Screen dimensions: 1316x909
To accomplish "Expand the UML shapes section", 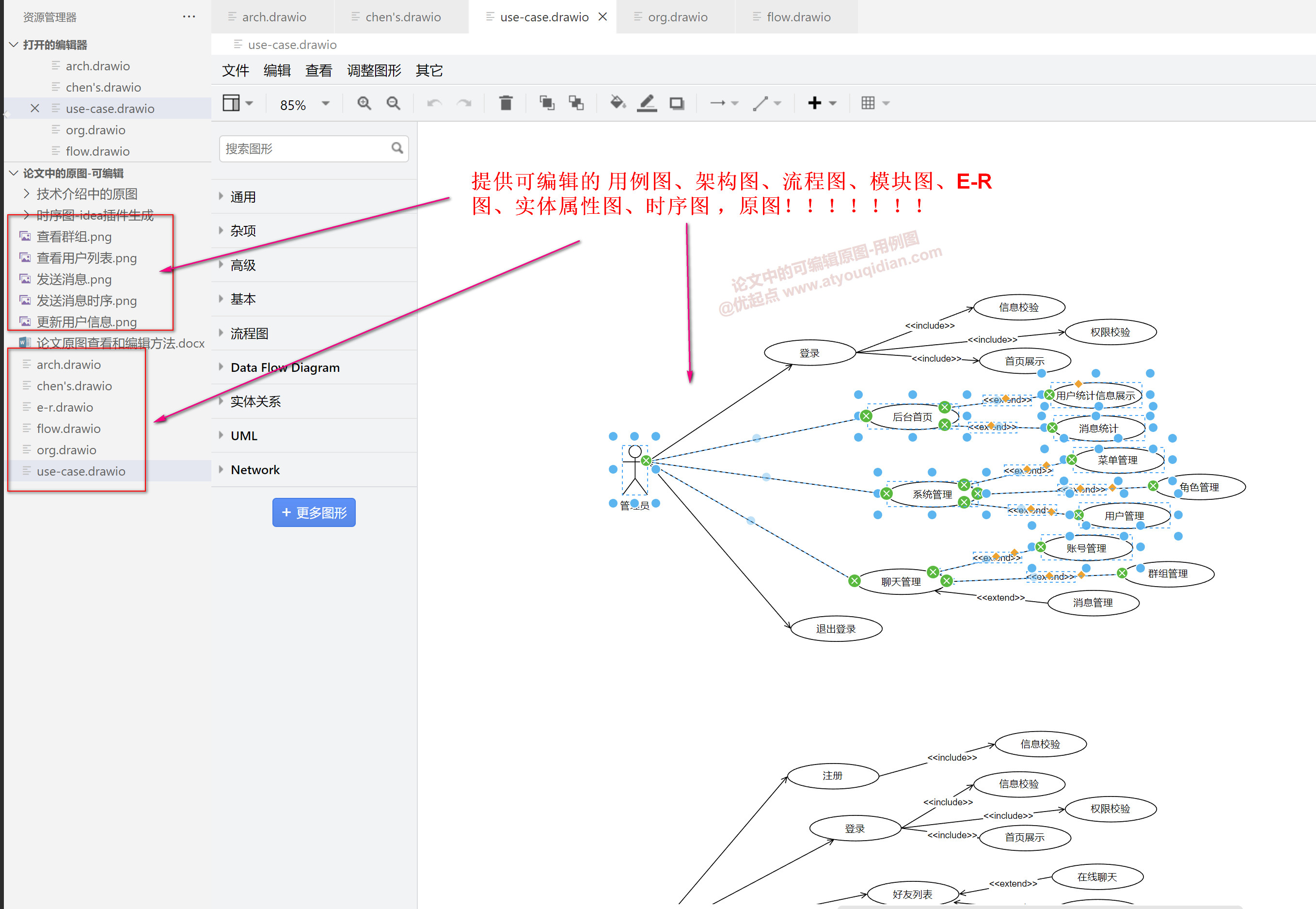I will 243,435.
